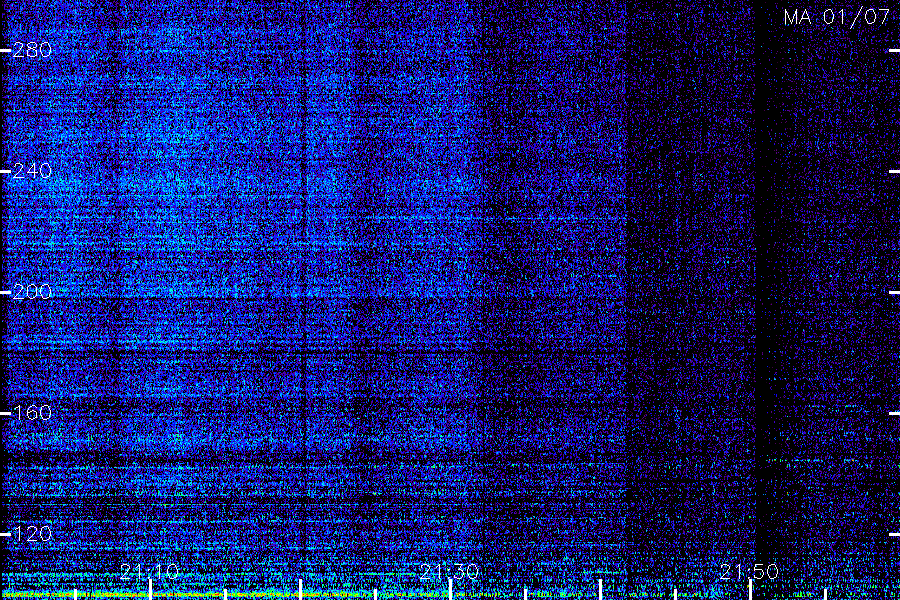Select the 21:10 time axis label
The height and width of the screenshot is (600, 900).
150,572
